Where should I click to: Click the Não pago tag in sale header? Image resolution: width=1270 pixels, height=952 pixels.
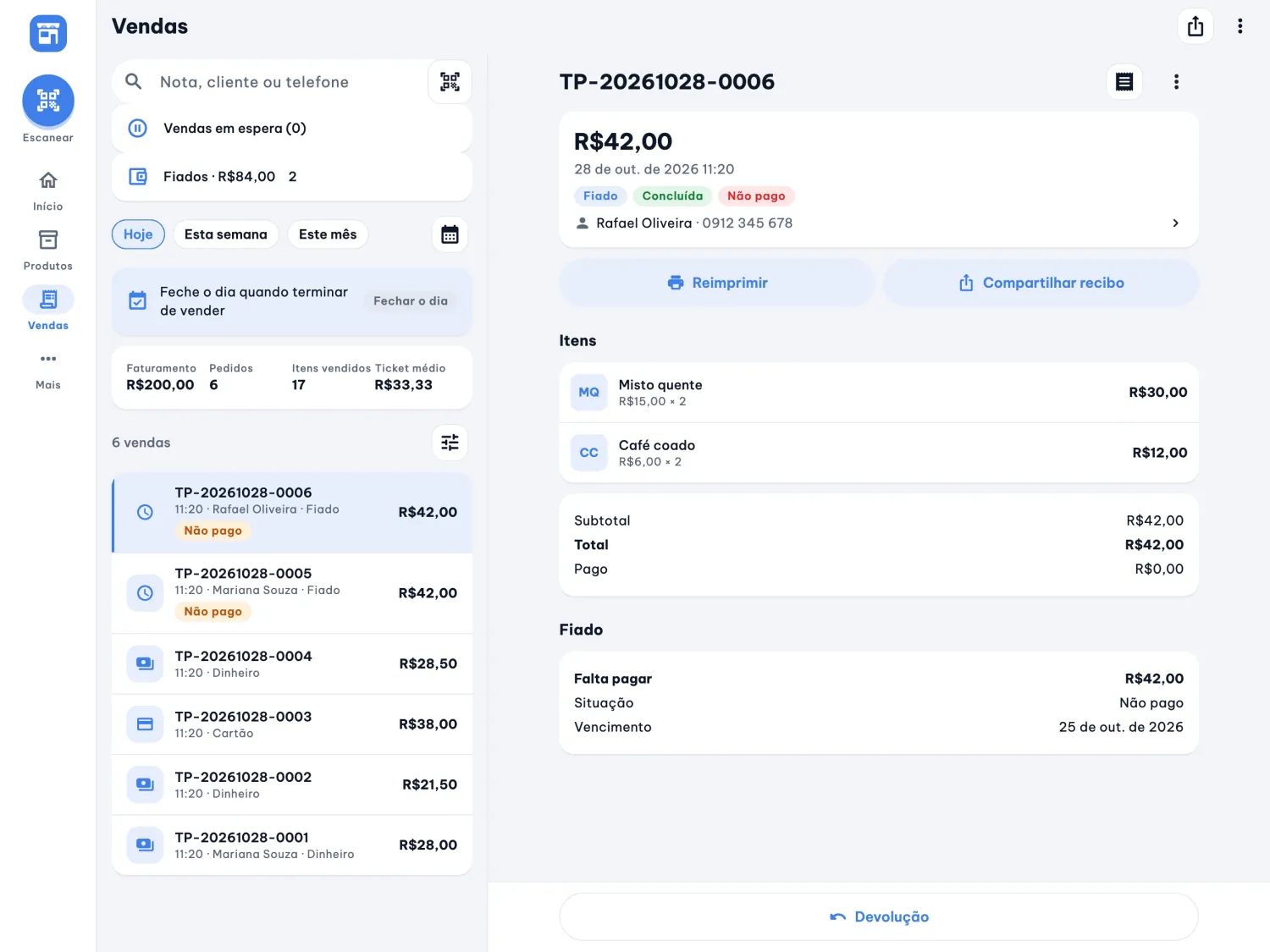756,196
